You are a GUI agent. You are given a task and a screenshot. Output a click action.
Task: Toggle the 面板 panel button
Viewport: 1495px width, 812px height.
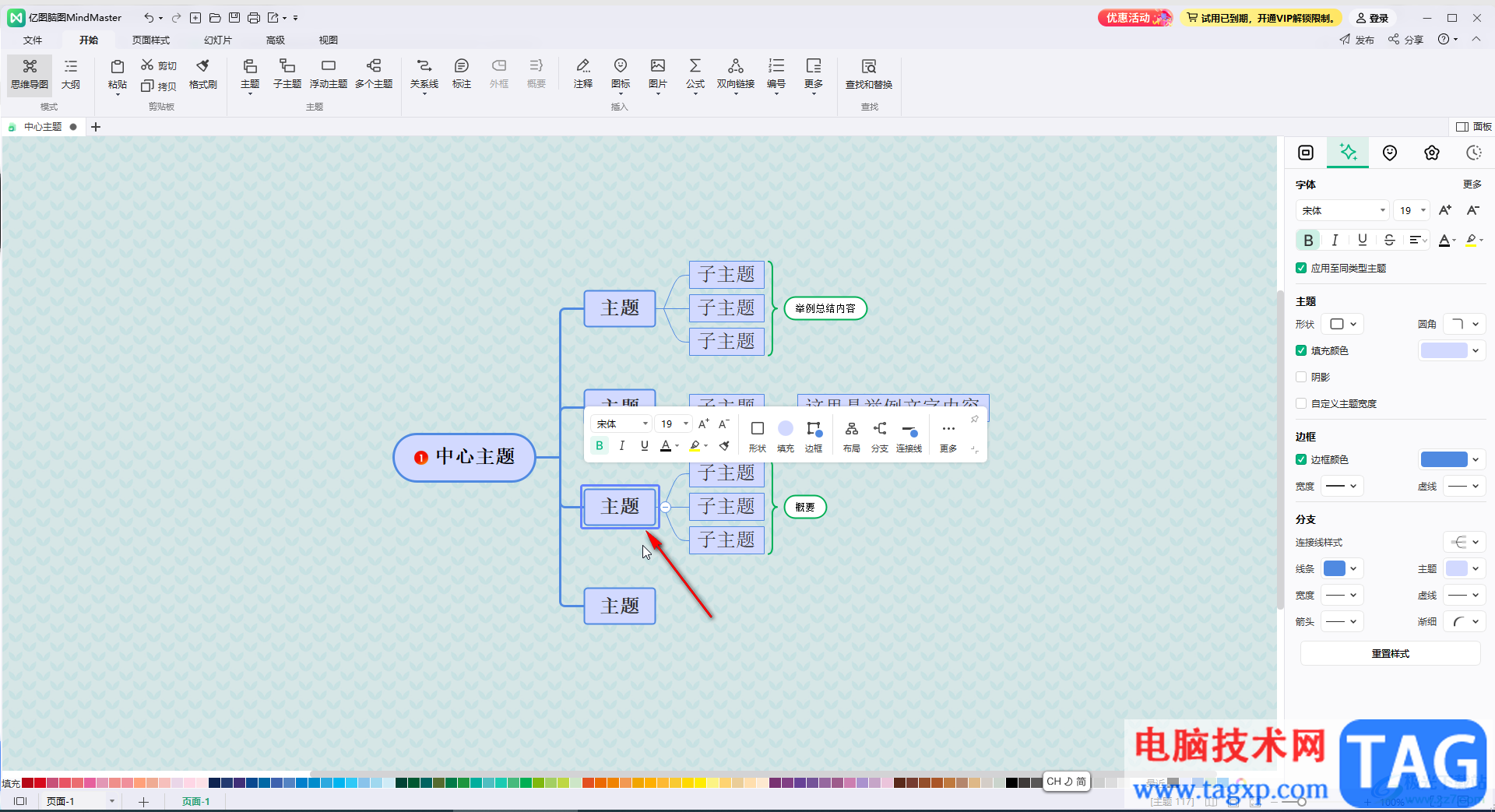click(1473, 127)
